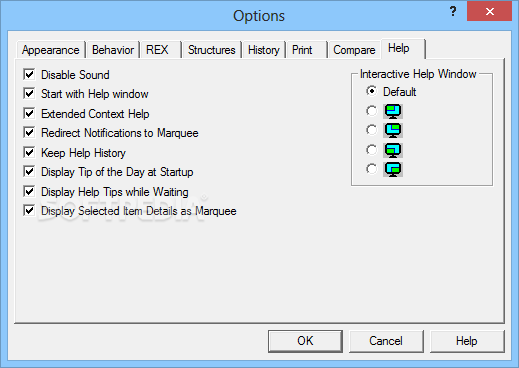Image resolution: width=519 pixels, height=368 pixels.
Task: Disable Extended Context Help
Action: (29, 114)
